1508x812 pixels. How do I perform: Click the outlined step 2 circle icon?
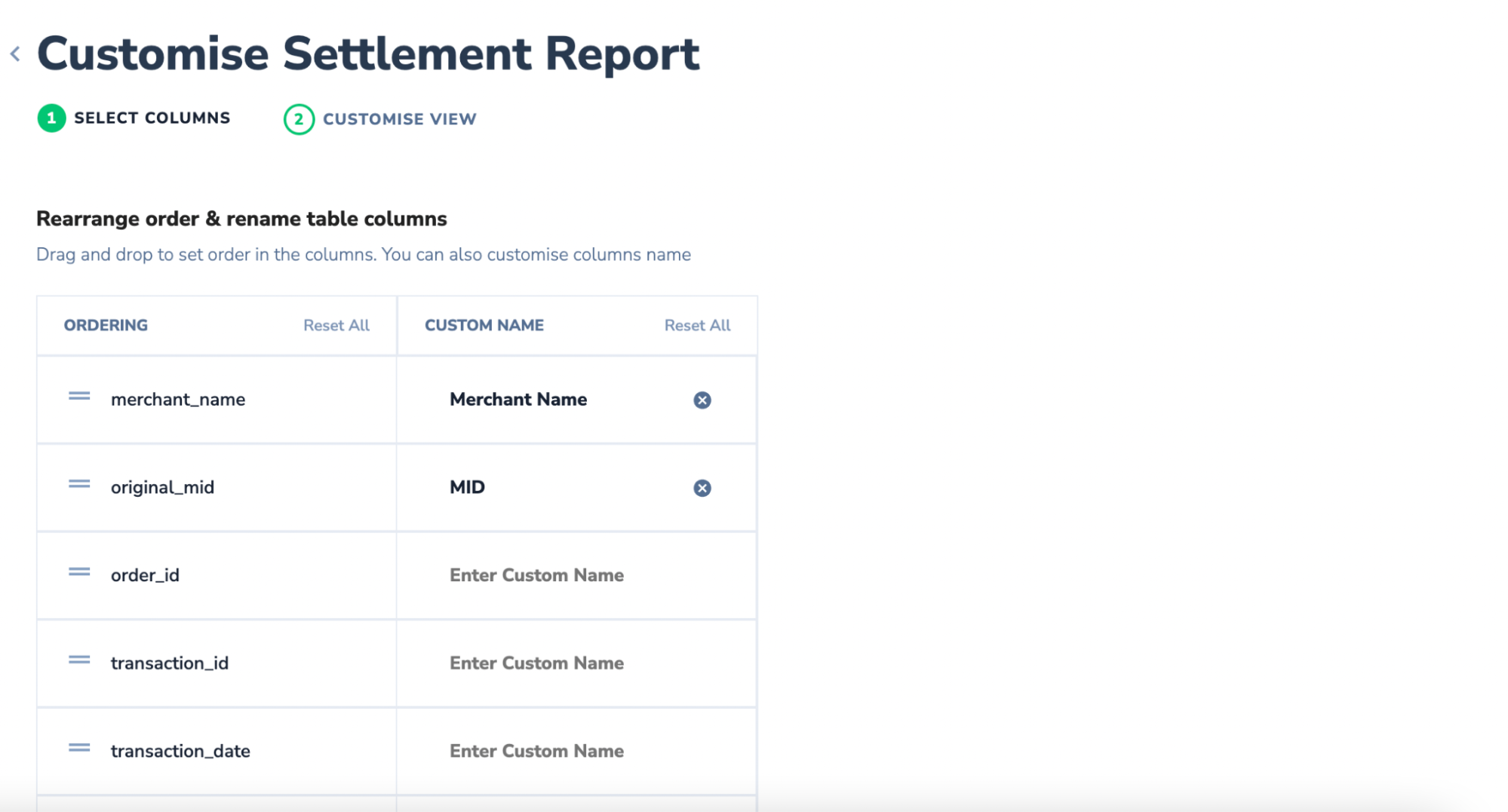[299, 119]
